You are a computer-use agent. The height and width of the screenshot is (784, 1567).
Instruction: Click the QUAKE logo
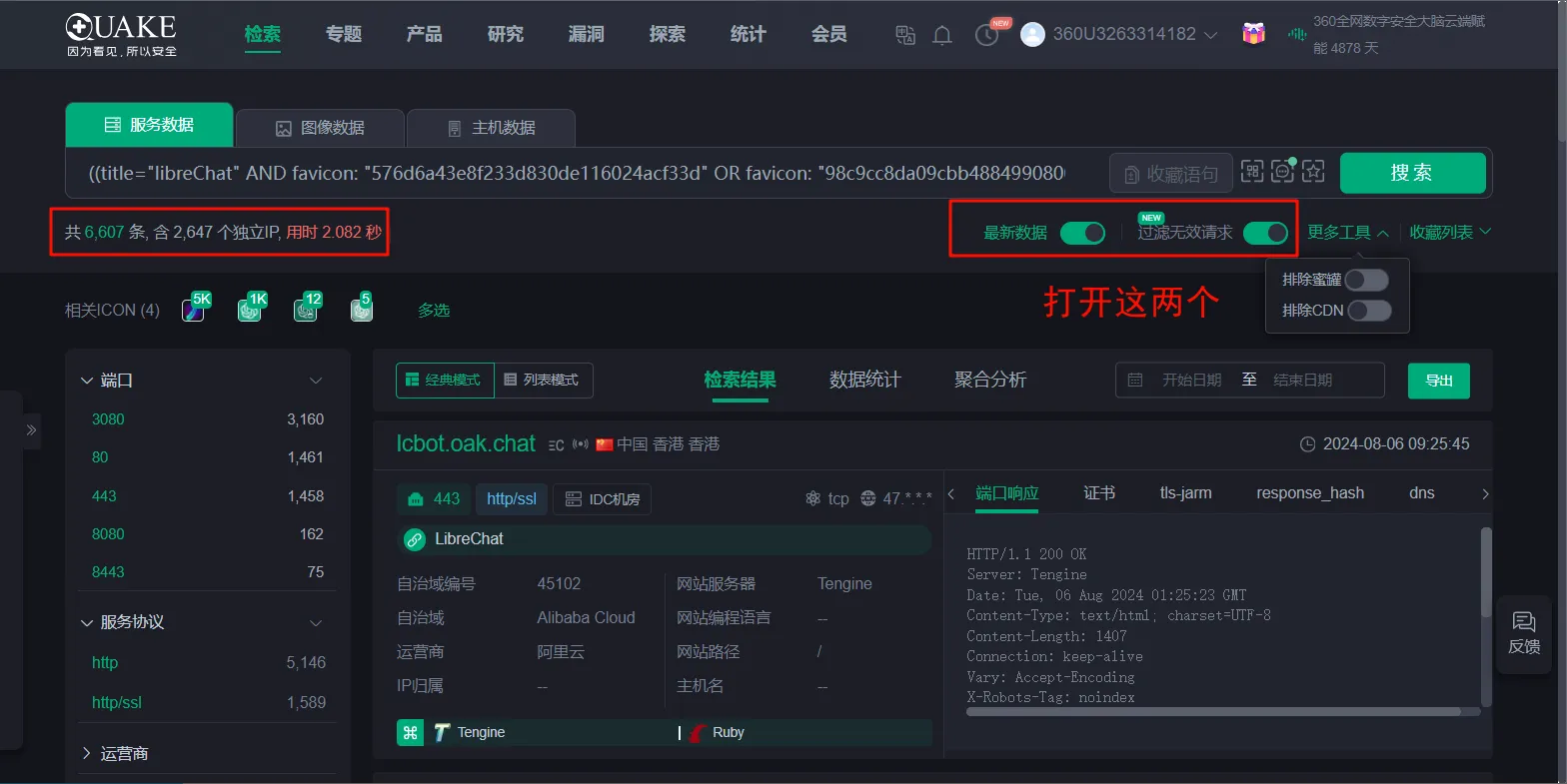point(122,34)
